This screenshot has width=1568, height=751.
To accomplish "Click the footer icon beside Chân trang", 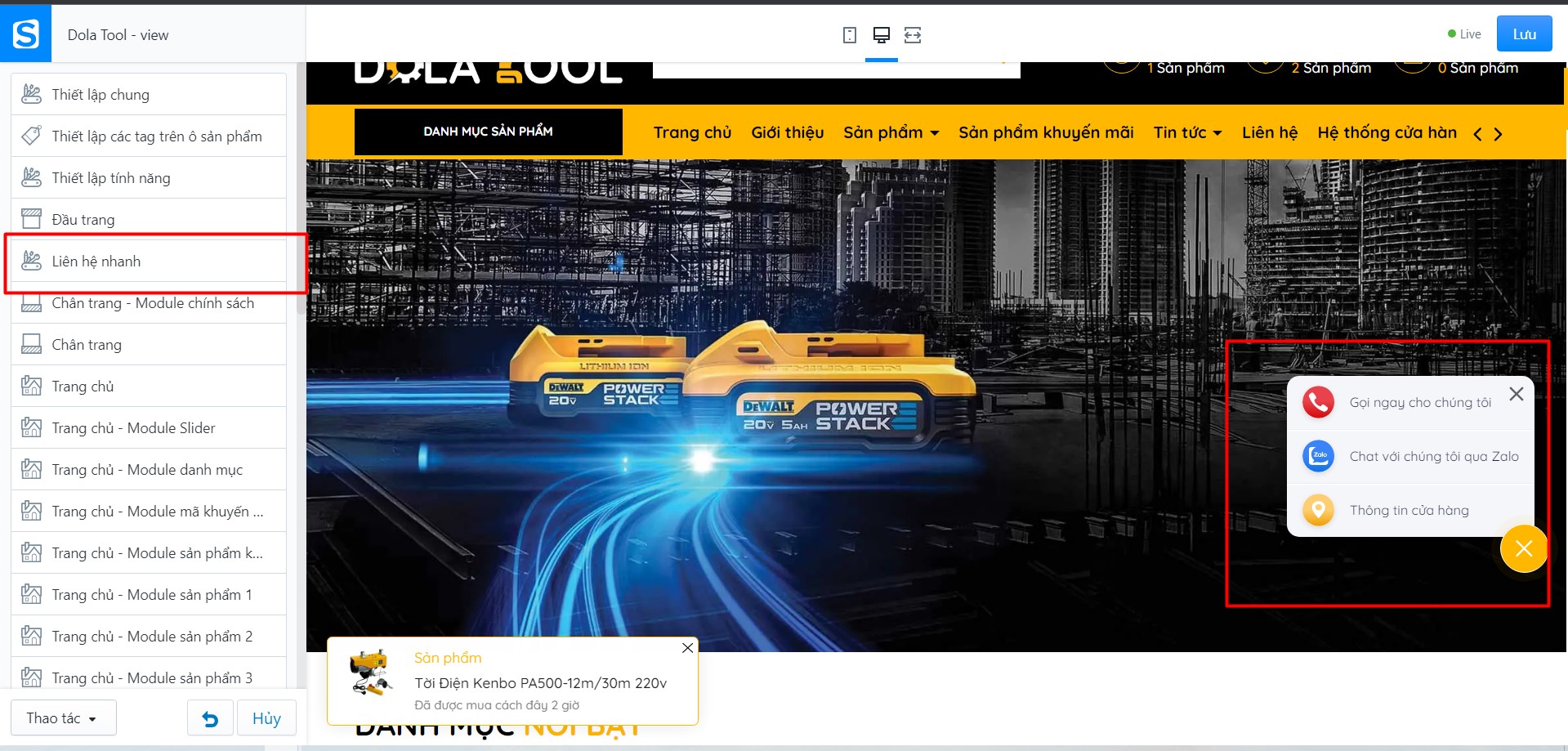I will 31,344.
